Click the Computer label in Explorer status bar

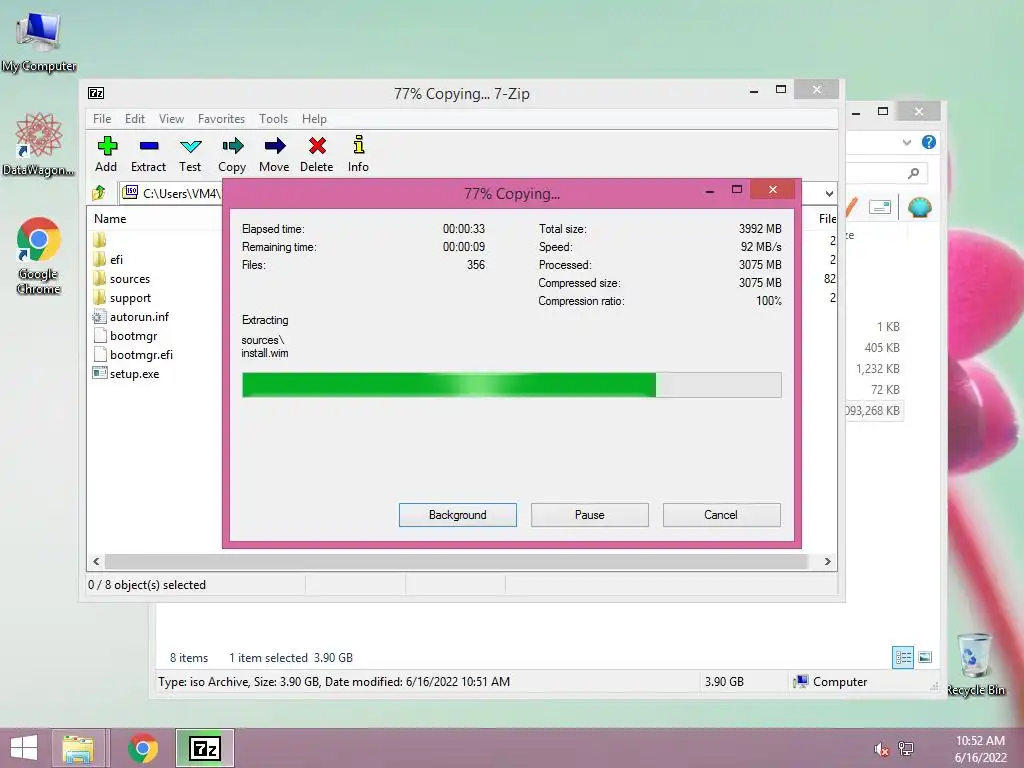[x=840, y=682]
